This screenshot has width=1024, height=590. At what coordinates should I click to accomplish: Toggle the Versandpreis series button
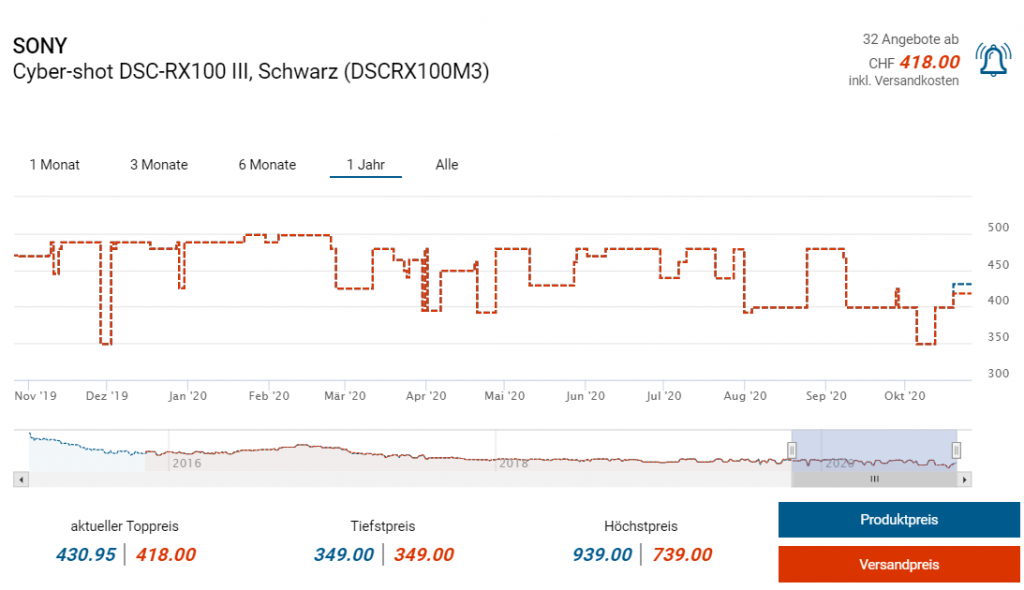coord(899,565)
